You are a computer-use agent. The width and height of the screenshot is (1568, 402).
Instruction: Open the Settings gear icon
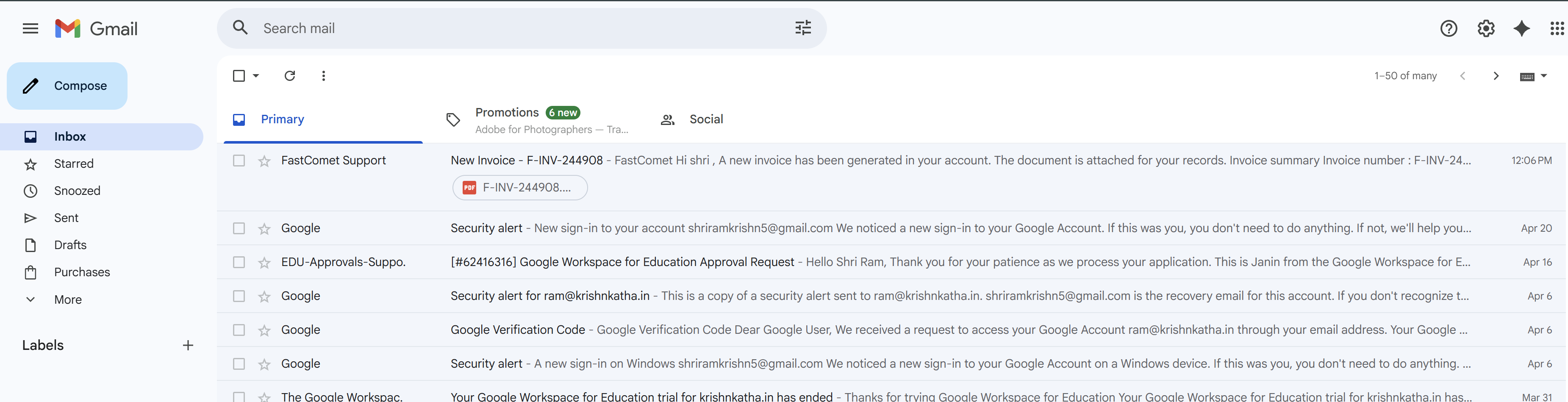coord(1485,28)
